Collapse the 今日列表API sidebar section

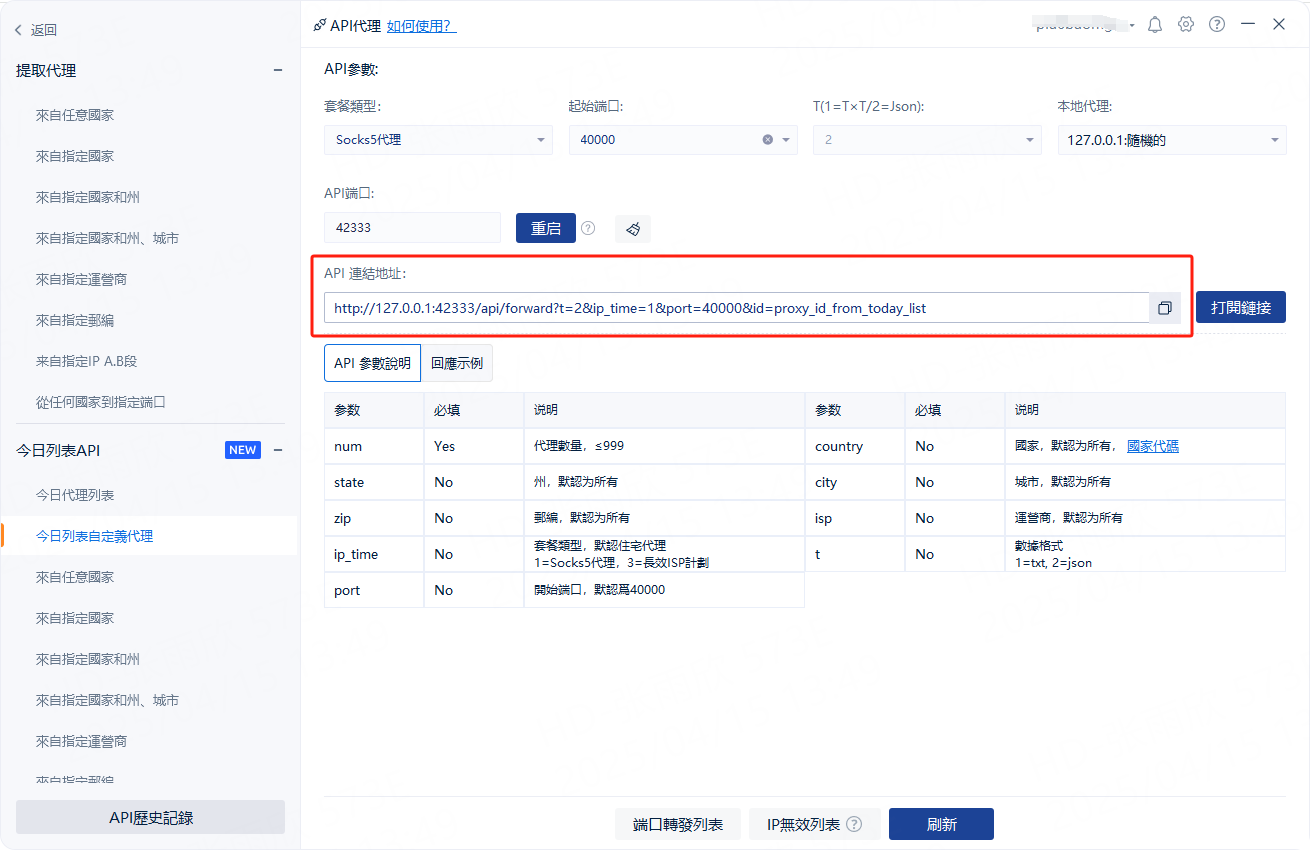(278, 450)
